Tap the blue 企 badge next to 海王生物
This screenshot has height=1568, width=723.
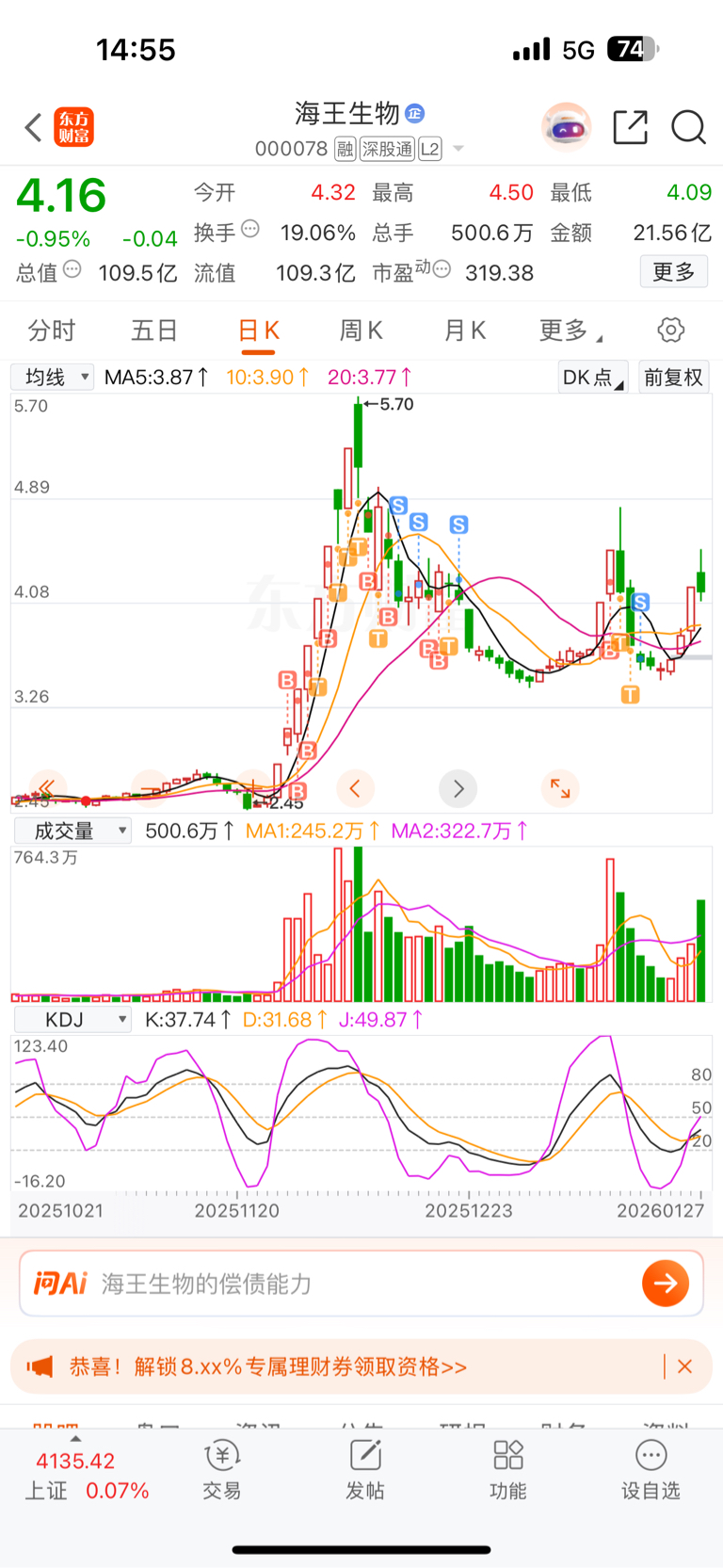coord(414,114)
